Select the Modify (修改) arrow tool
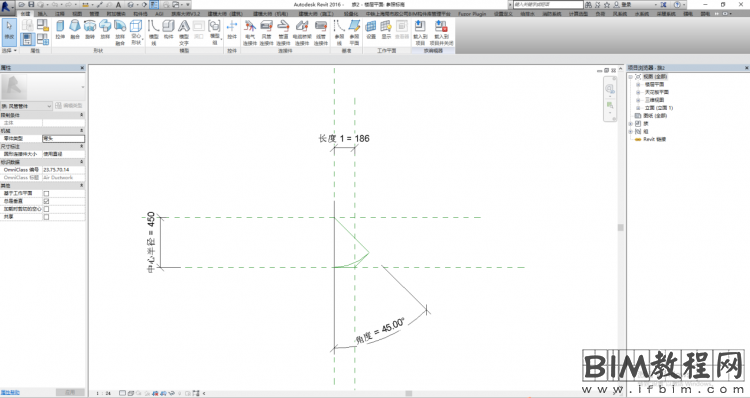This screenshot has width=750, height=398. [x=9, y=30]
